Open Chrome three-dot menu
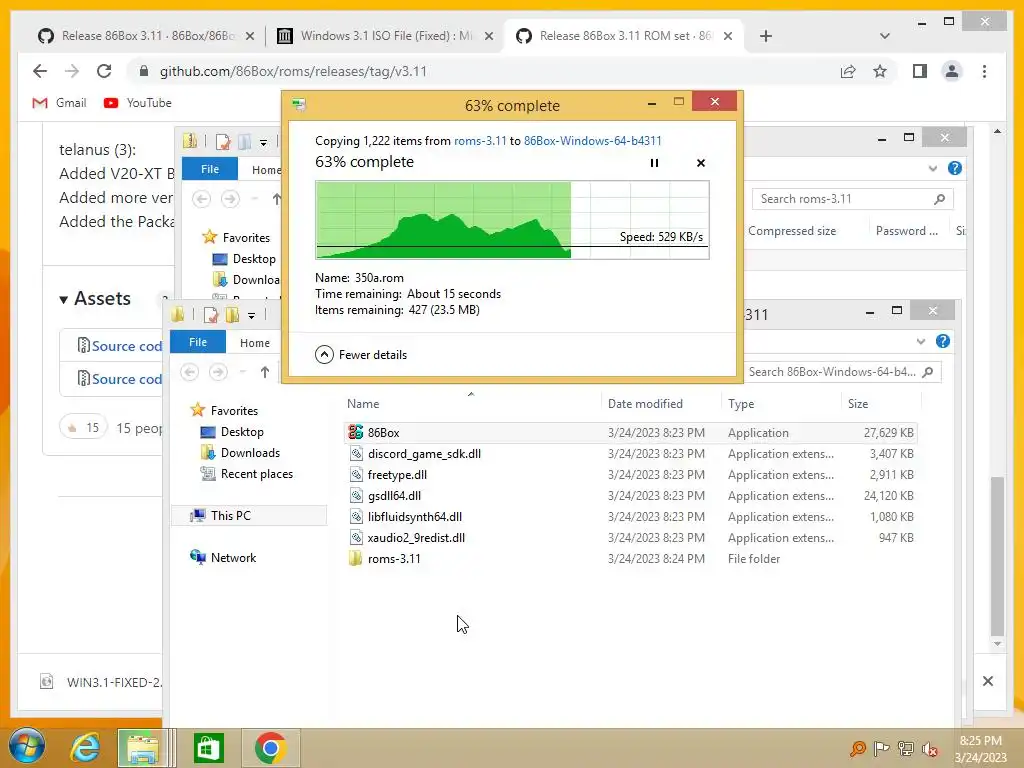 [x=984, y=71]
